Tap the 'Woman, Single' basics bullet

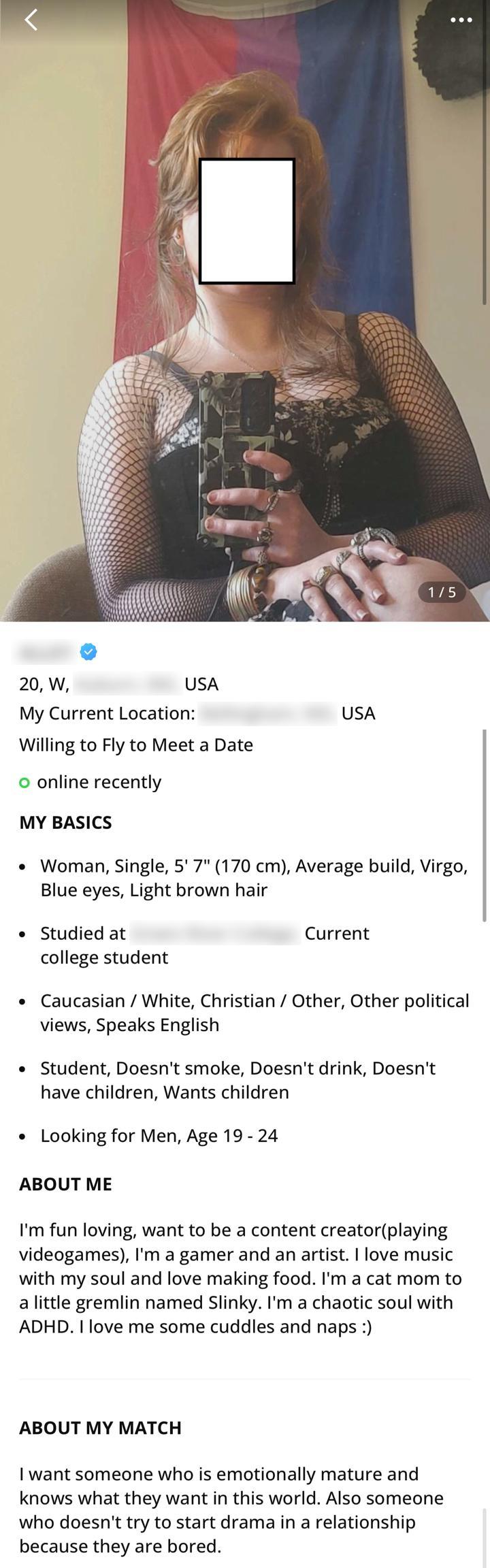click(x=255, y=878)
